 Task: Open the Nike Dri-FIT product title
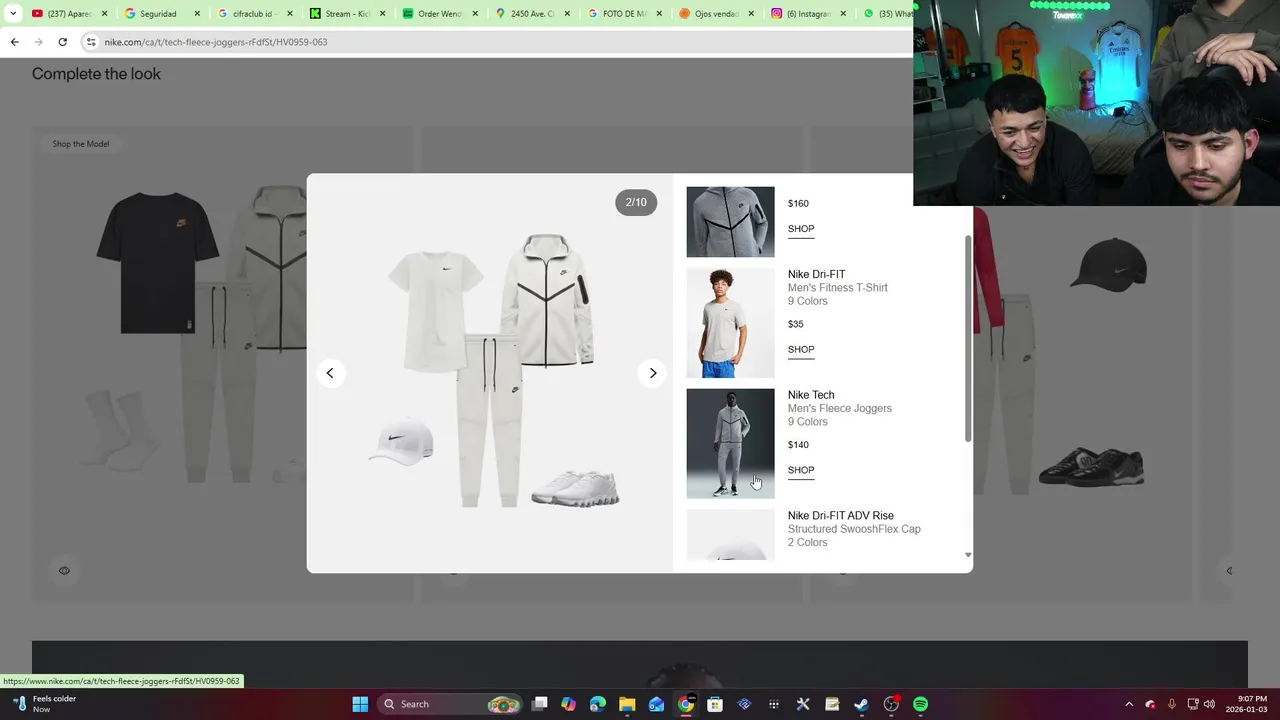coord(816,274)
